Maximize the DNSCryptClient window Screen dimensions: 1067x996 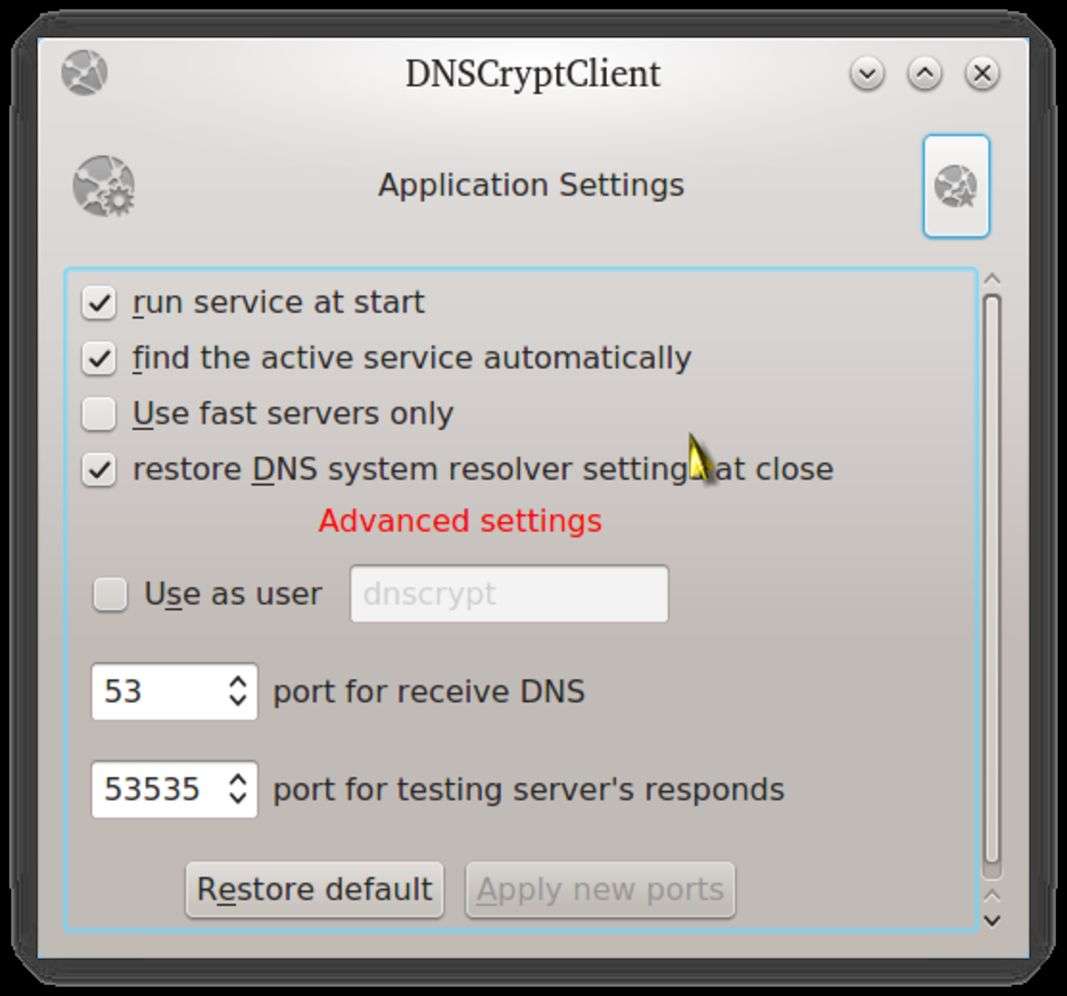[925, 73]
